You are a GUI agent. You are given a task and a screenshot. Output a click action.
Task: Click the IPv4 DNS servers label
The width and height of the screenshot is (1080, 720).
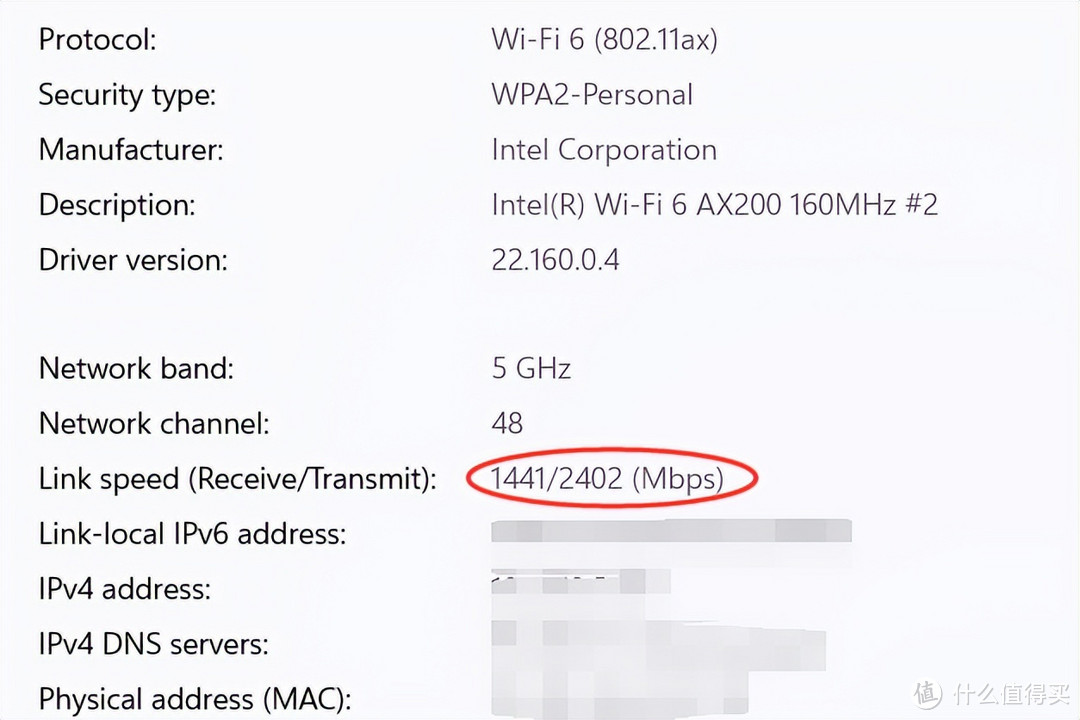[x=154, y=644]
